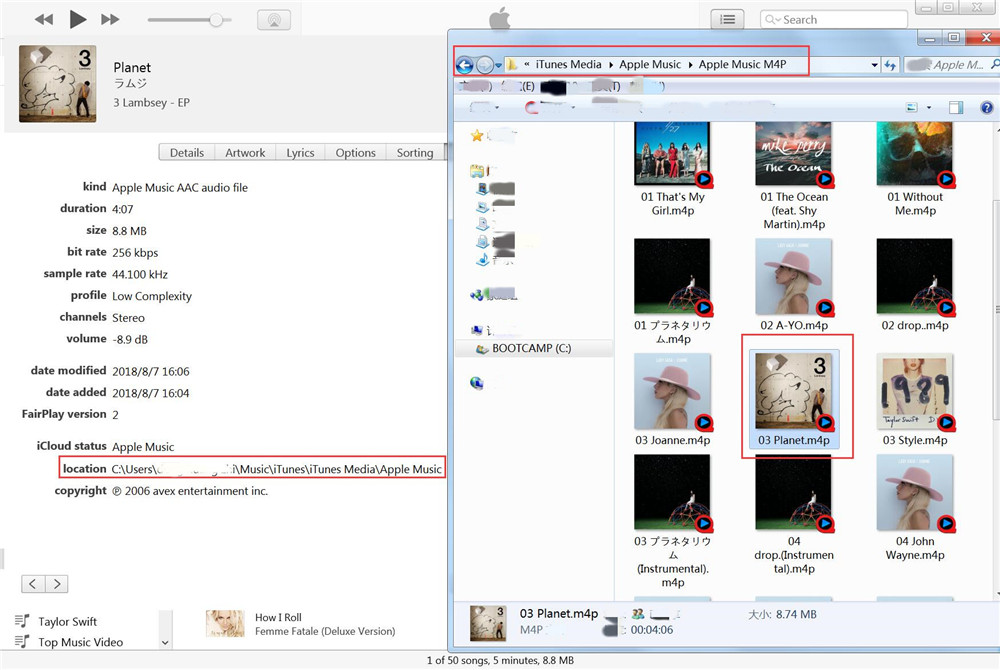
Task: Select file 03 プラネタリウム (Instrumental).m4p
Action: click(672, 522)
